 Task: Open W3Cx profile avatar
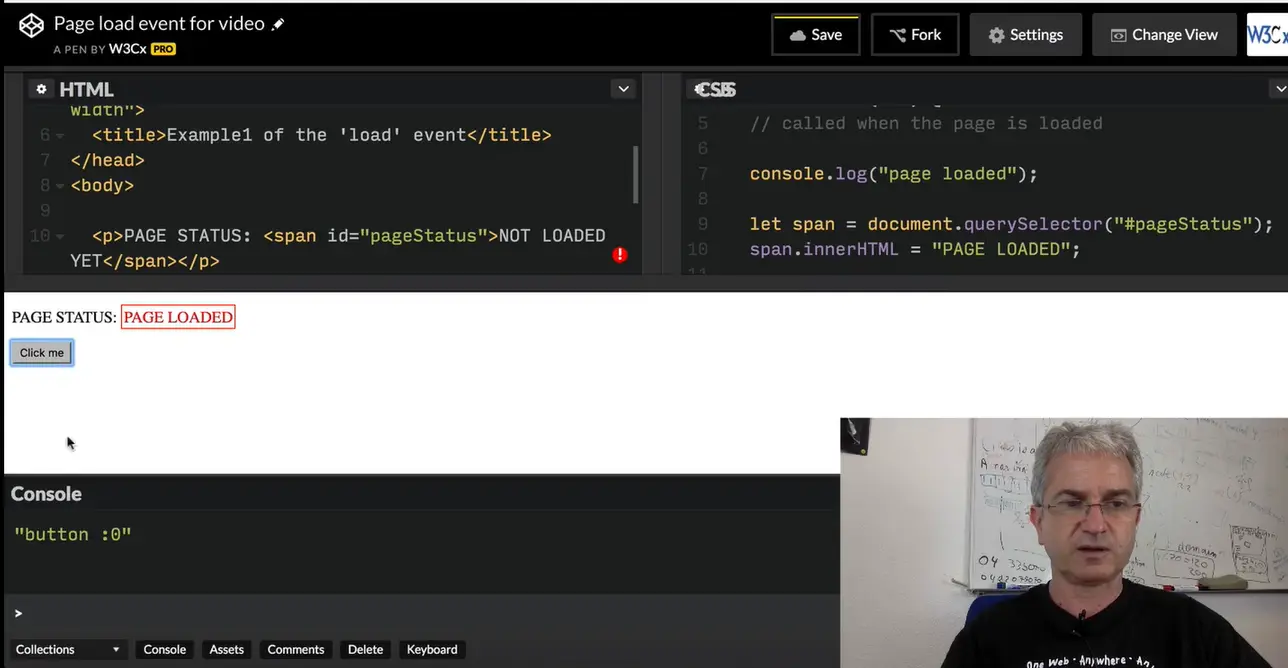[1267, 34]
